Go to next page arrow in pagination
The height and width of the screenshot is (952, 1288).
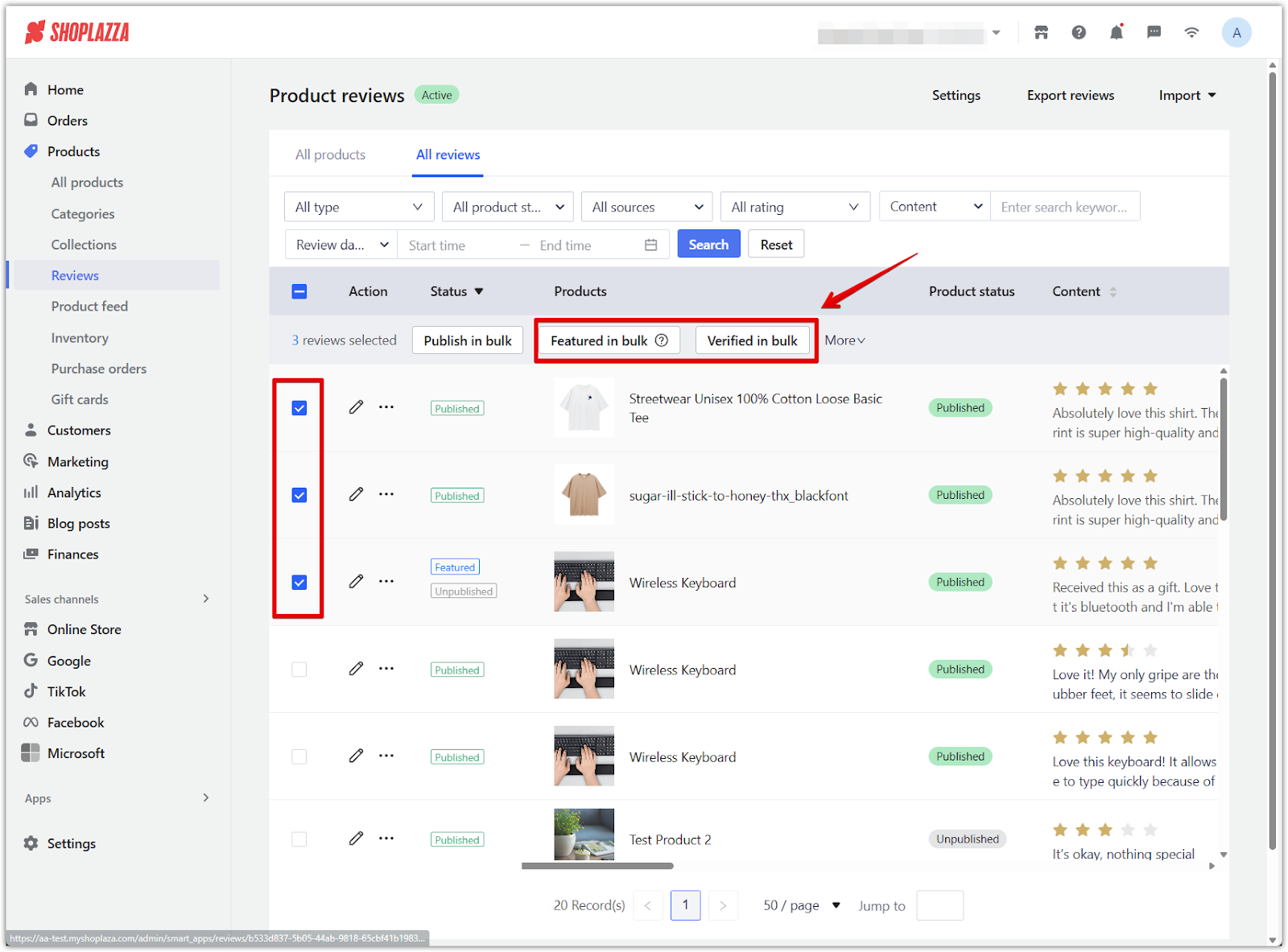(723, 905)
